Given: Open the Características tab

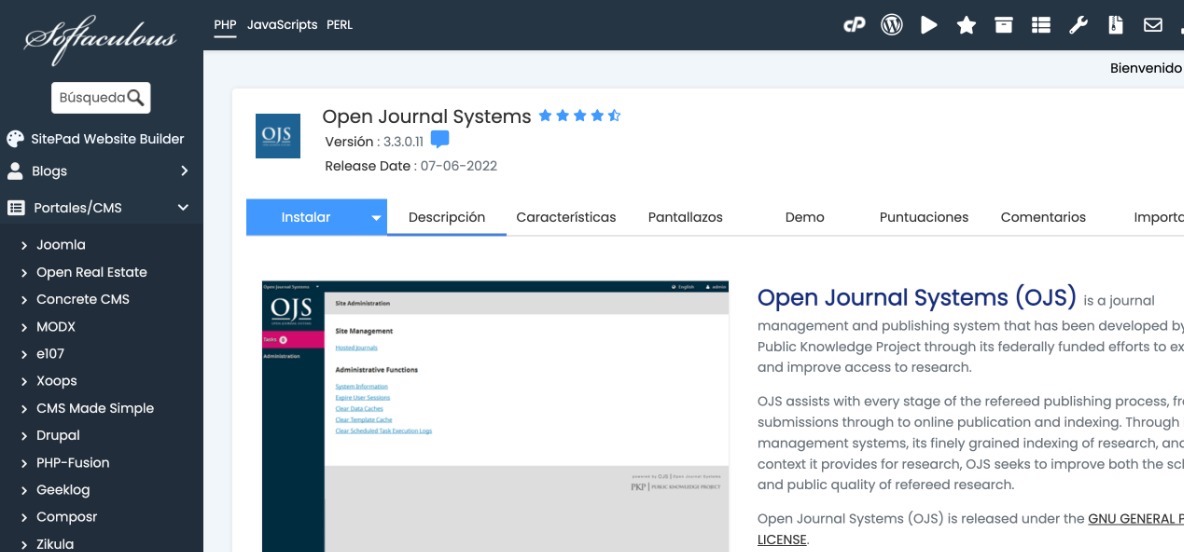Looking at the screenshot, I should (566, 217).
